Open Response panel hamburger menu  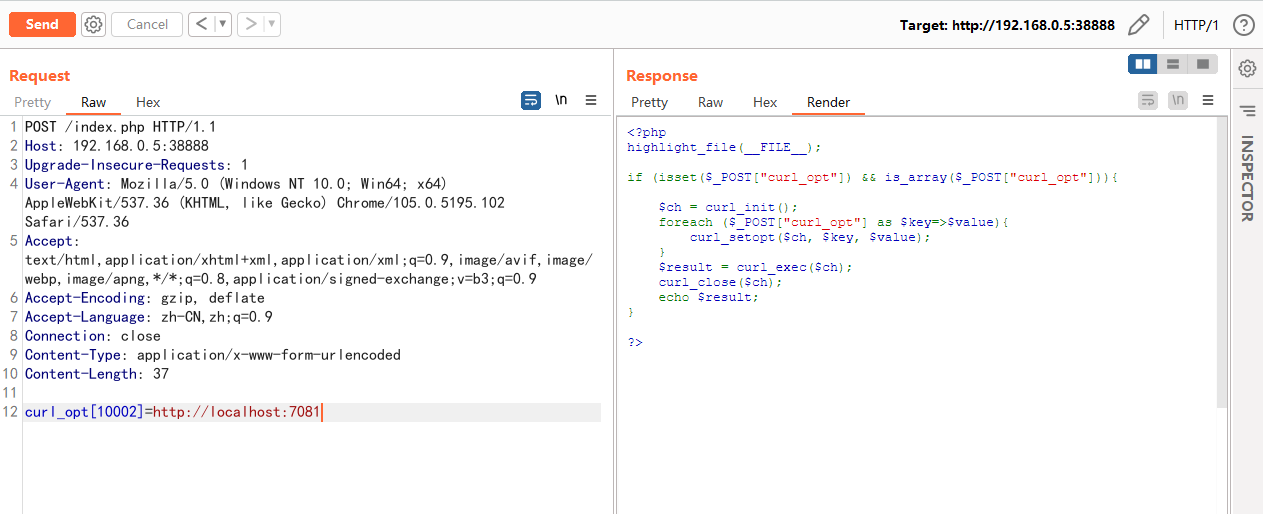[x=1208, y=100]
